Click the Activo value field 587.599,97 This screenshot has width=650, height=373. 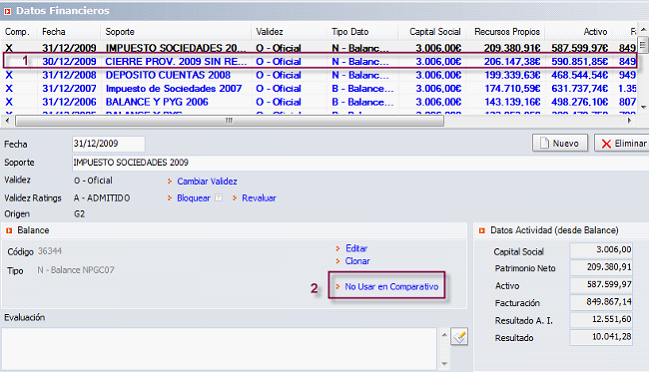point(601,285)
